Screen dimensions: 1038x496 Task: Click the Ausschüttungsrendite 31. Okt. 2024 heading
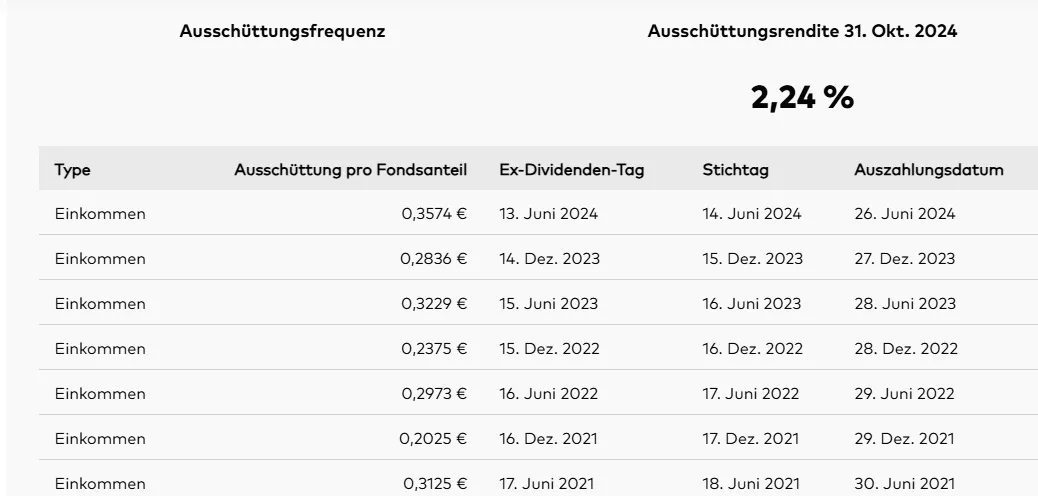[802, 31]
